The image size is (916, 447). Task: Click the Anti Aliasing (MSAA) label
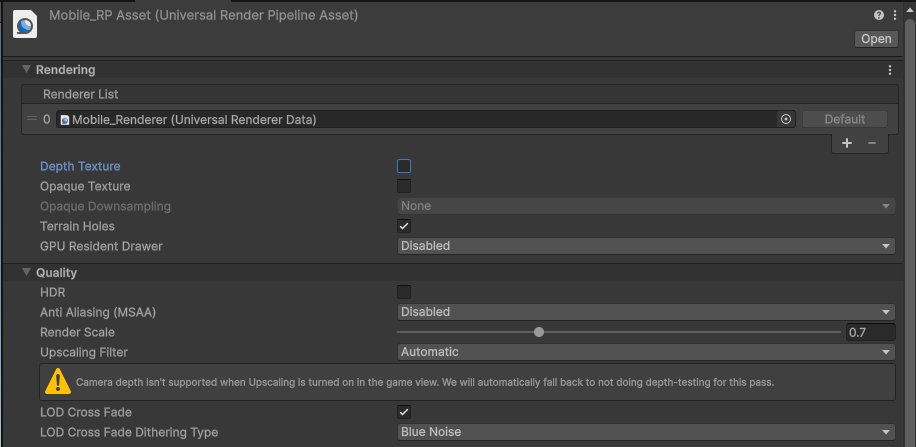click(x=98, y=313)
